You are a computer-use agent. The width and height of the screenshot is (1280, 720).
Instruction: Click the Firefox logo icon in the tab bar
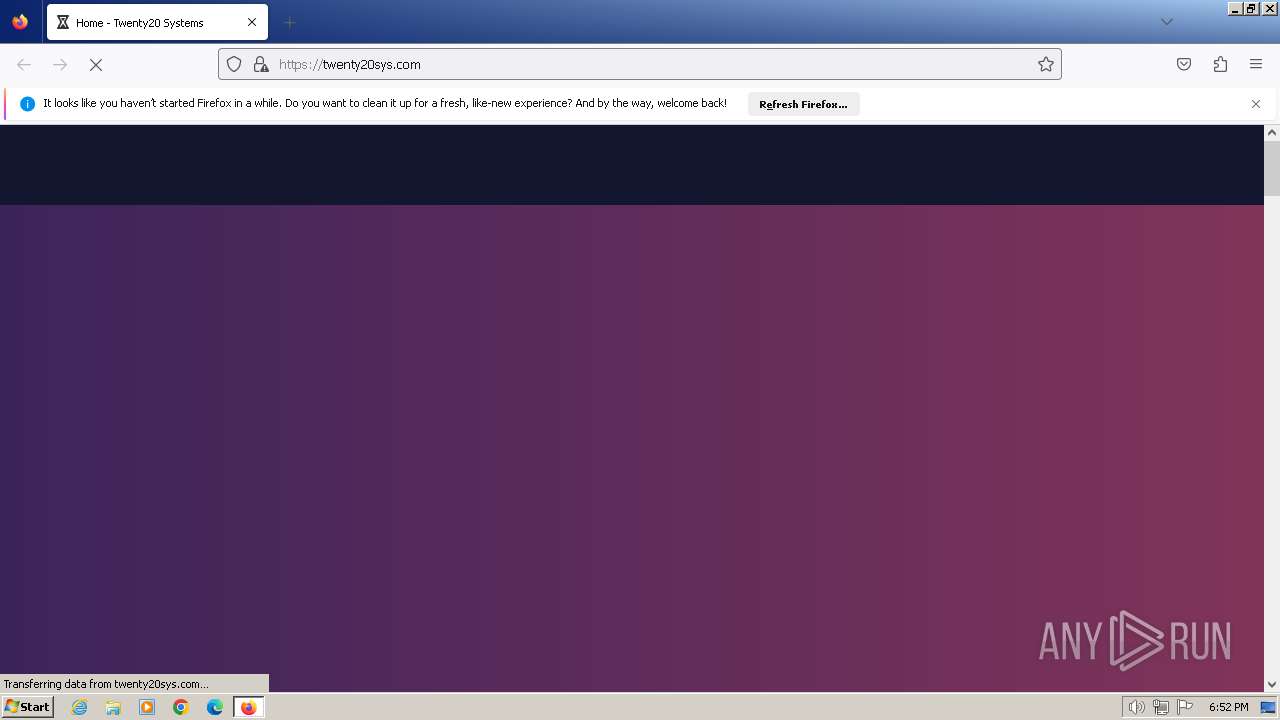20,22
